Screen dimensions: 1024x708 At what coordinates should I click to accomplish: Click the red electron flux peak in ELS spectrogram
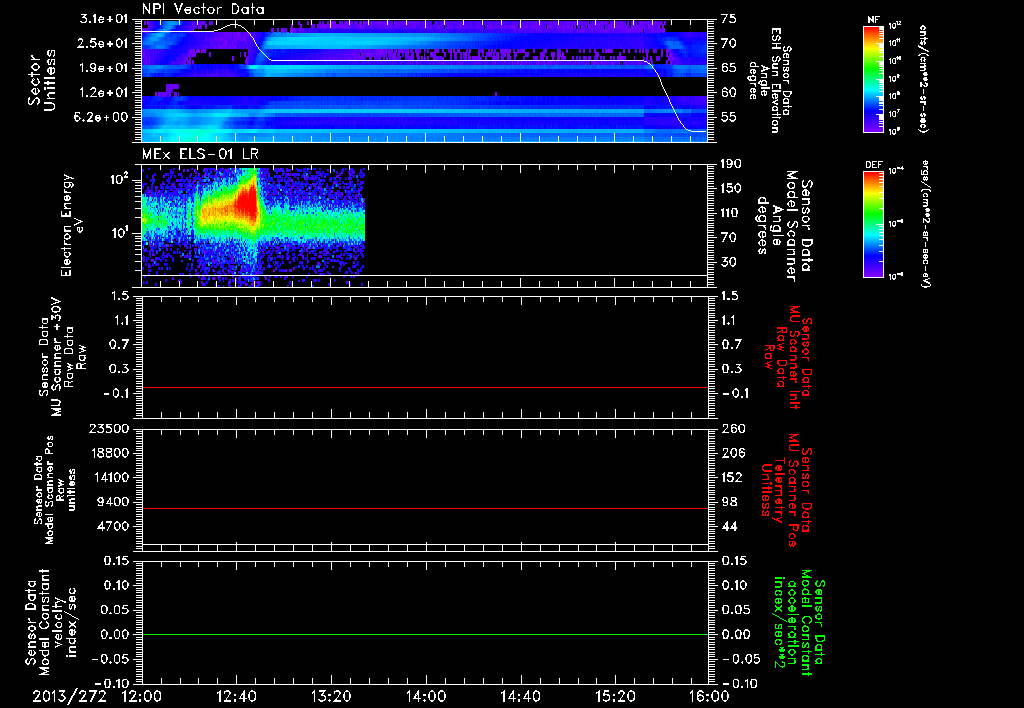click(249, 200)
